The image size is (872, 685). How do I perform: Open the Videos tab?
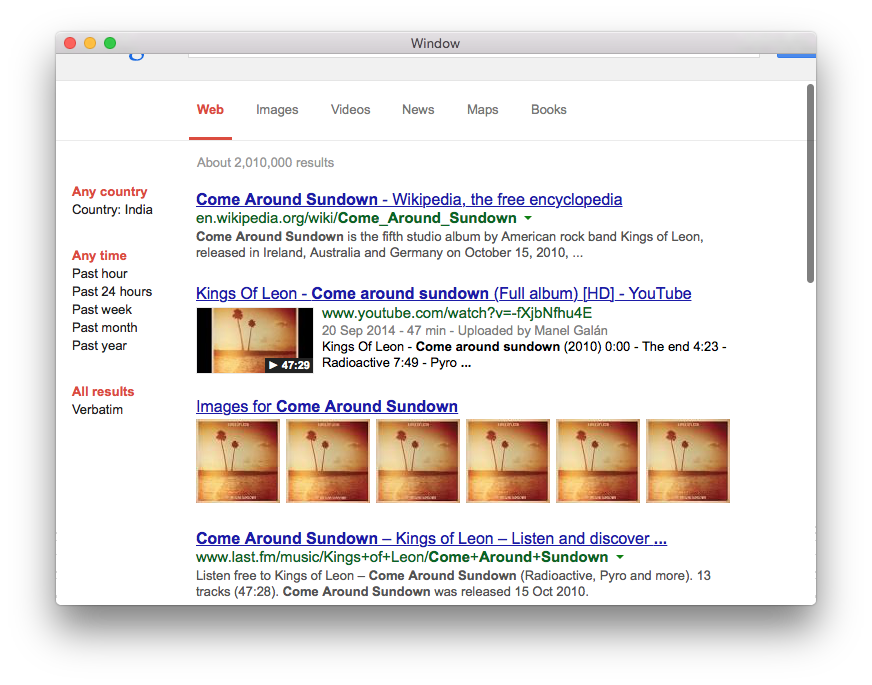tap(350, 110)
